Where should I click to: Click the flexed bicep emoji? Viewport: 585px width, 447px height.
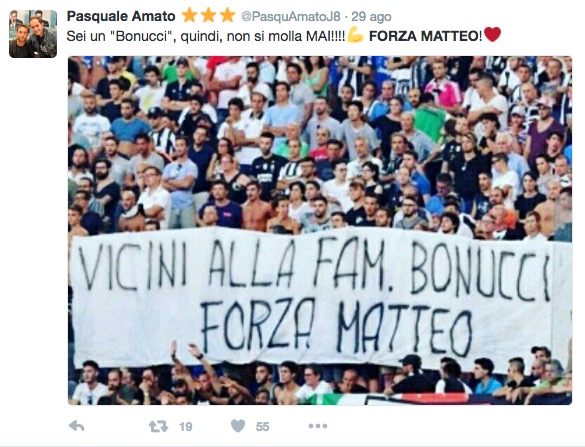click(356, 35)
